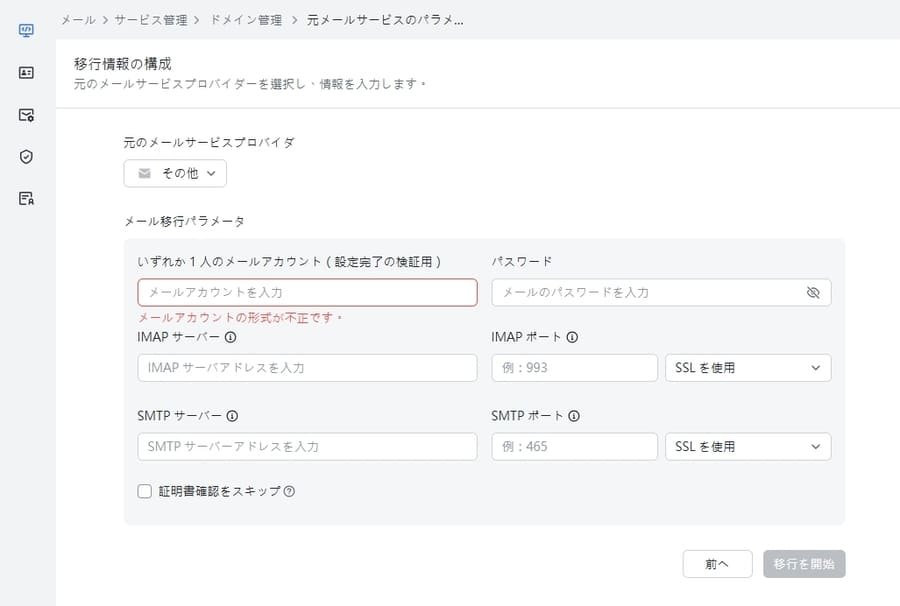Open the その他 provider dropdown

176,173
